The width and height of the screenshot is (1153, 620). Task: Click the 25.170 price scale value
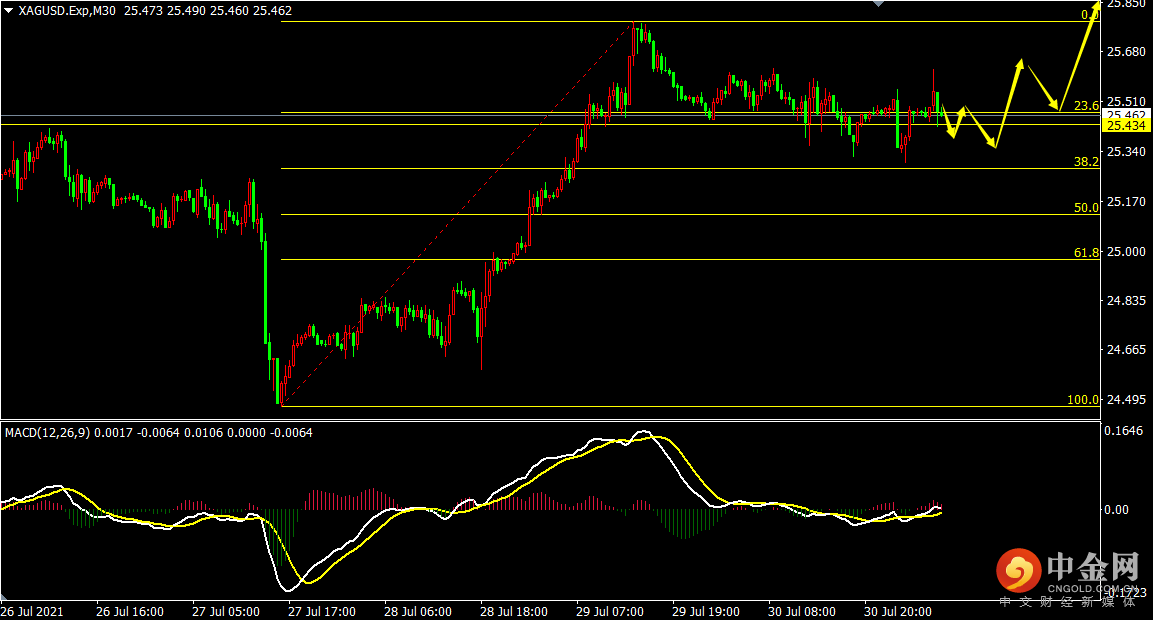point(1127,202)
